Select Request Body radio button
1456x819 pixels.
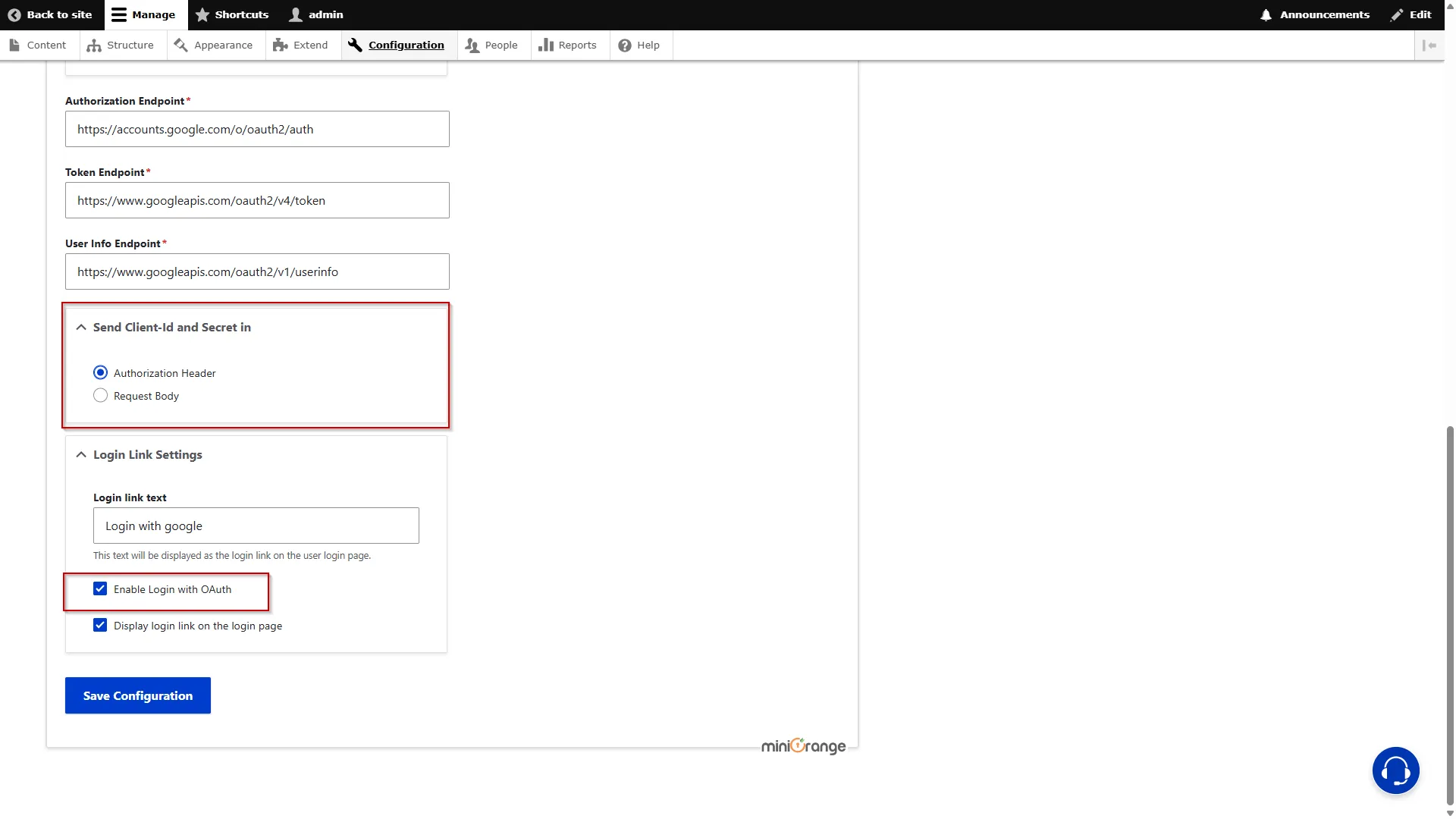click(x=100, y=395)
